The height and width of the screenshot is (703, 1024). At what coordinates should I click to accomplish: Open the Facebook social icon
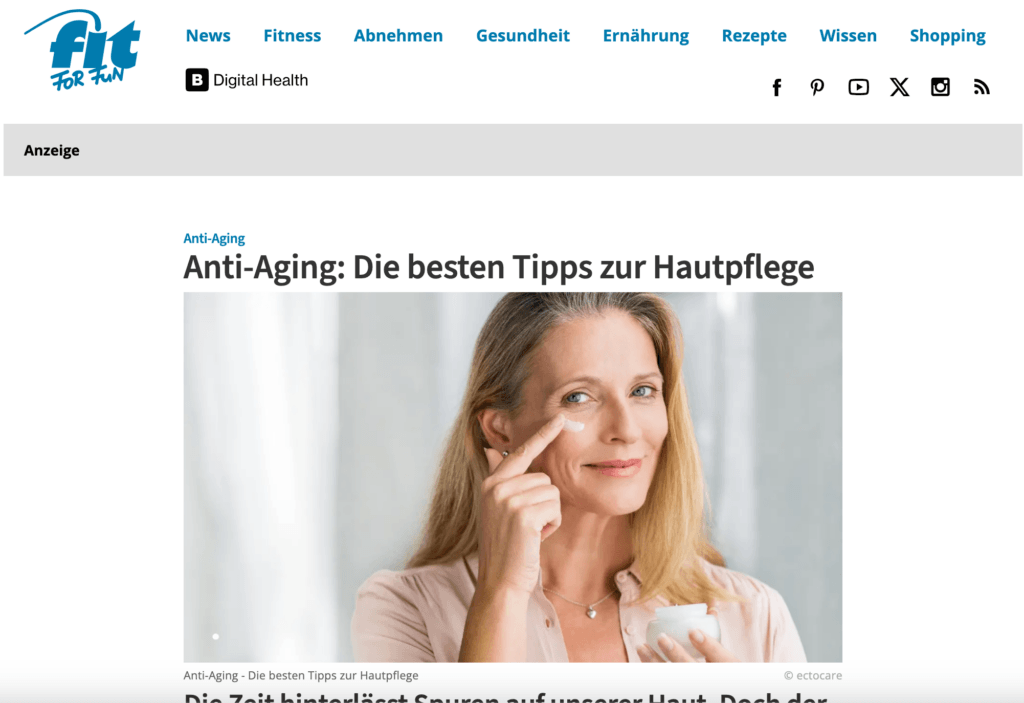pyautogui.click(x=776, y=88)
